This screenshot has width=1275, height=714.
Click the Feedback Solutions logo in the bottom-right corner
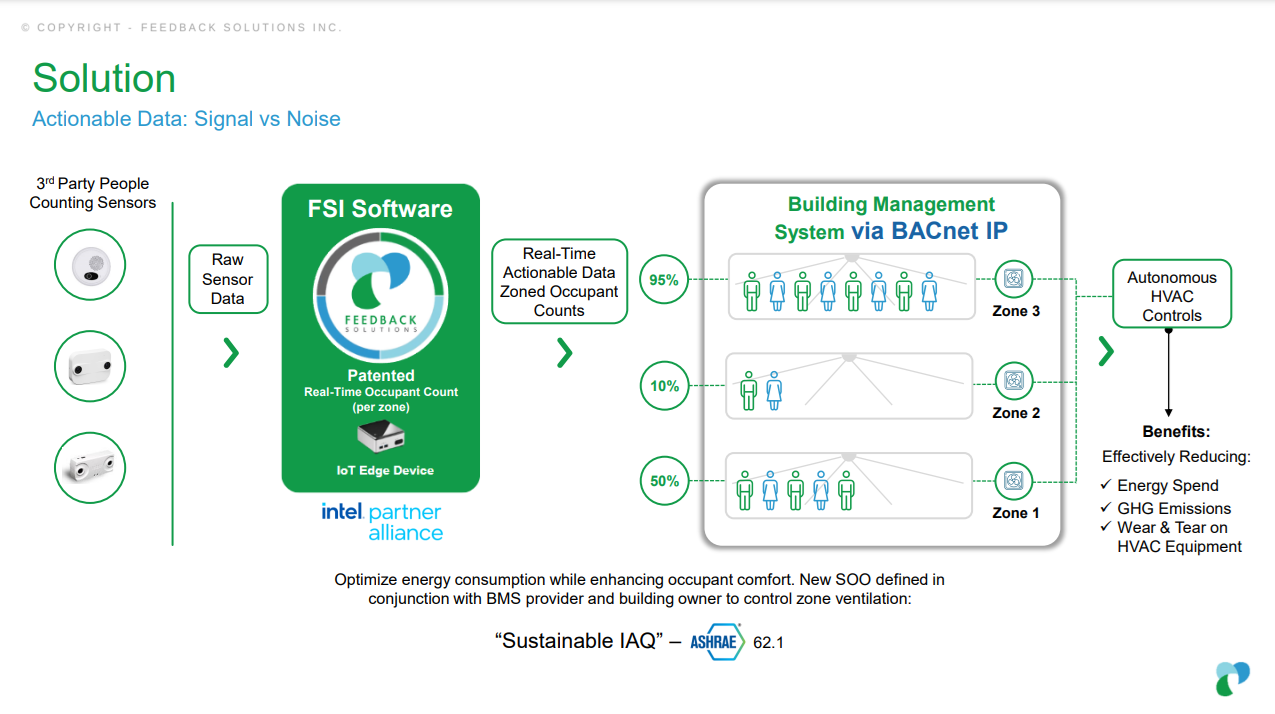click(x=1233, y=678)
